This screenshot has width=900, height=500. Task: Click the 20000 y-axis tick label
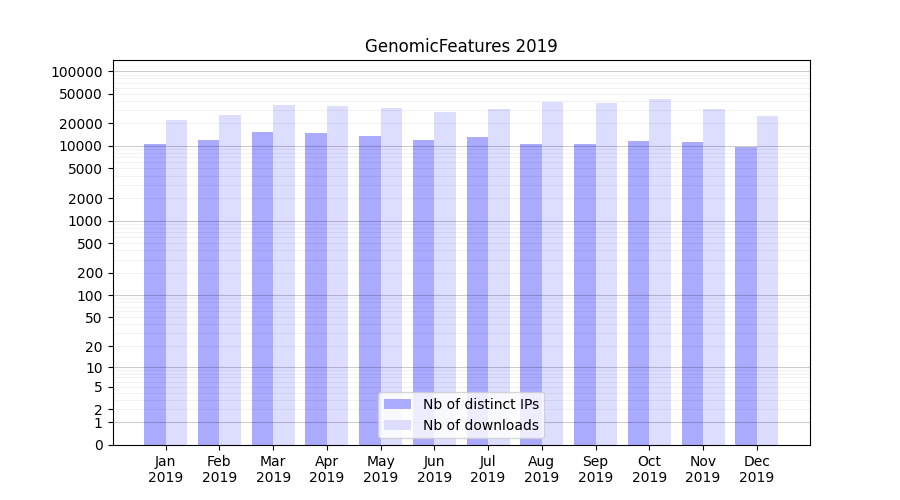click(81, 124)
